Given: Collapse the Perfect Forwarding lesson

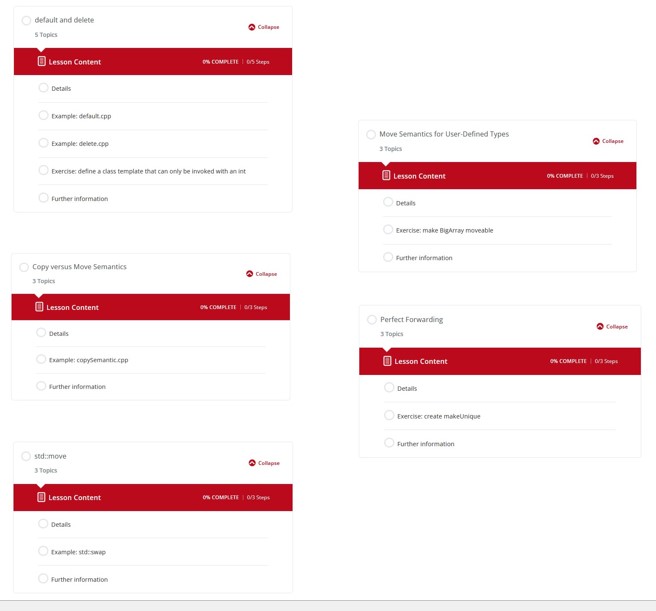Looking at the screenshot, I should pyautogui.click(x=612, y=326).
